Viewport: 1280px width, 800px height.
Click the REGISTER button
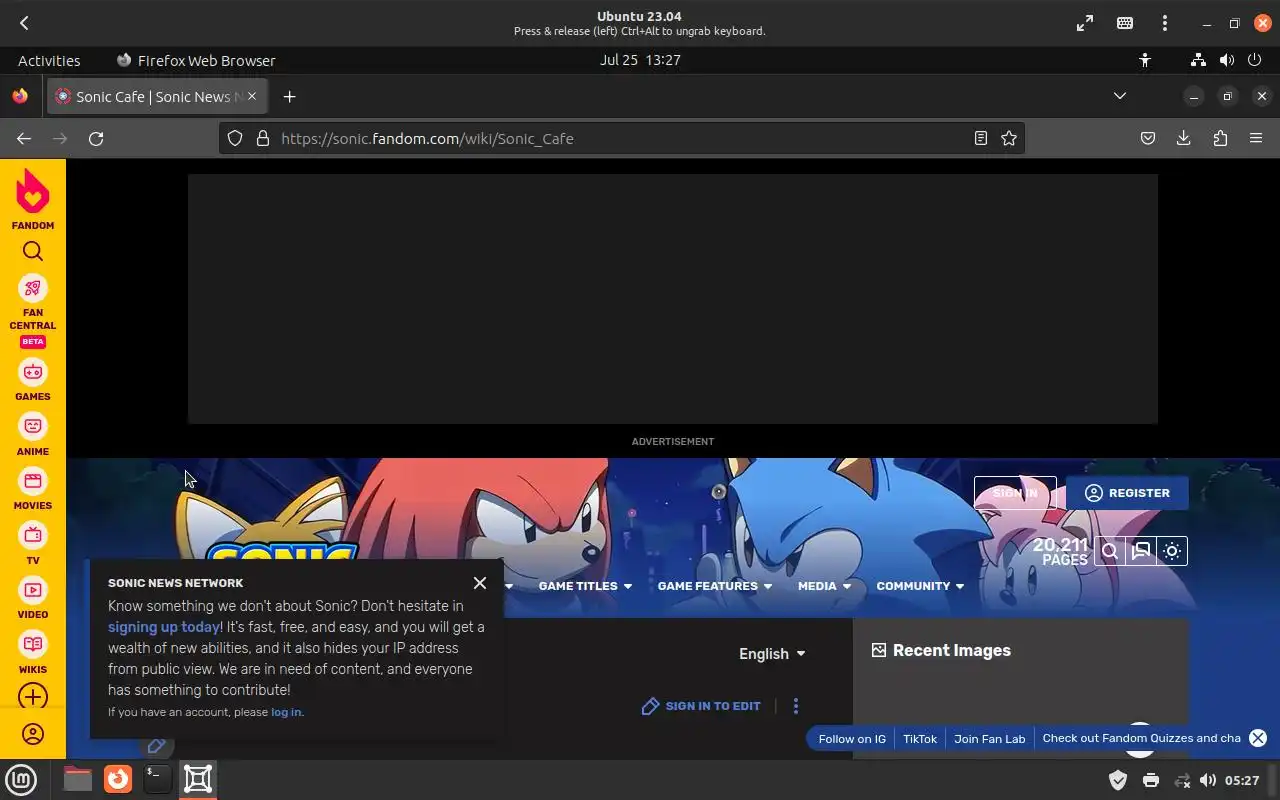pyautogui.click(x=1127, y=493)
